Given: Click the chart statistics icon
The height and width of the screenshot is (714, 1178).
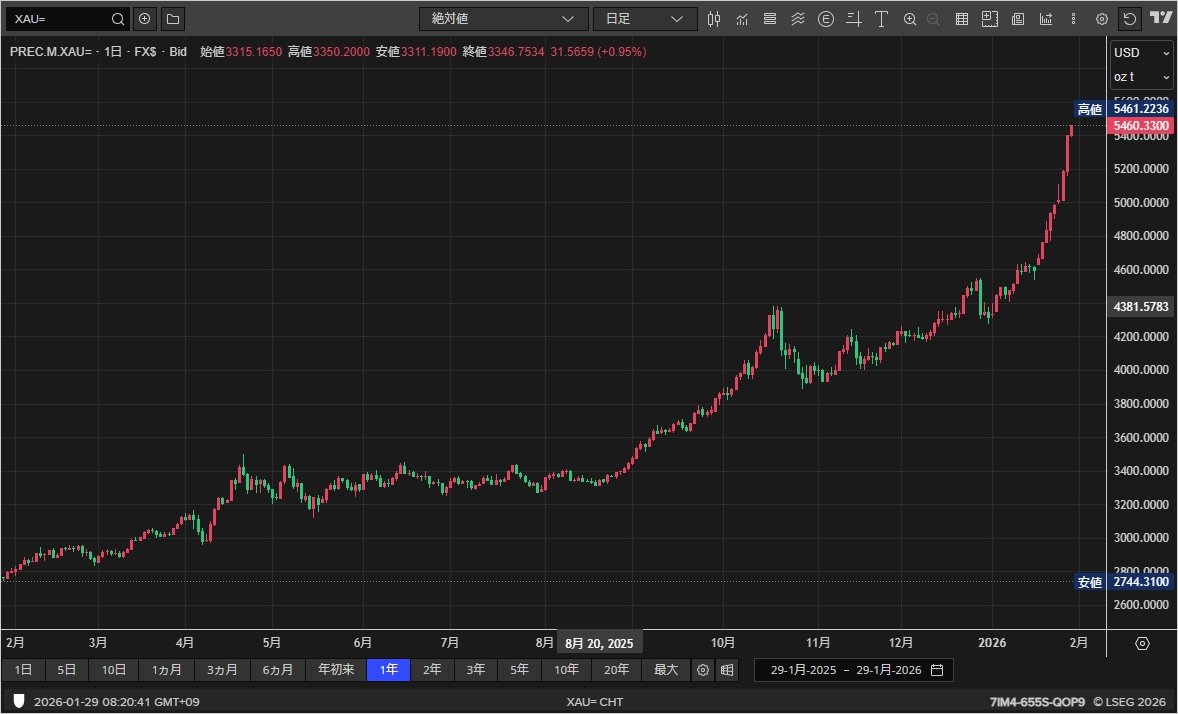Looking at the screenshot, I should coord(1044,18).
